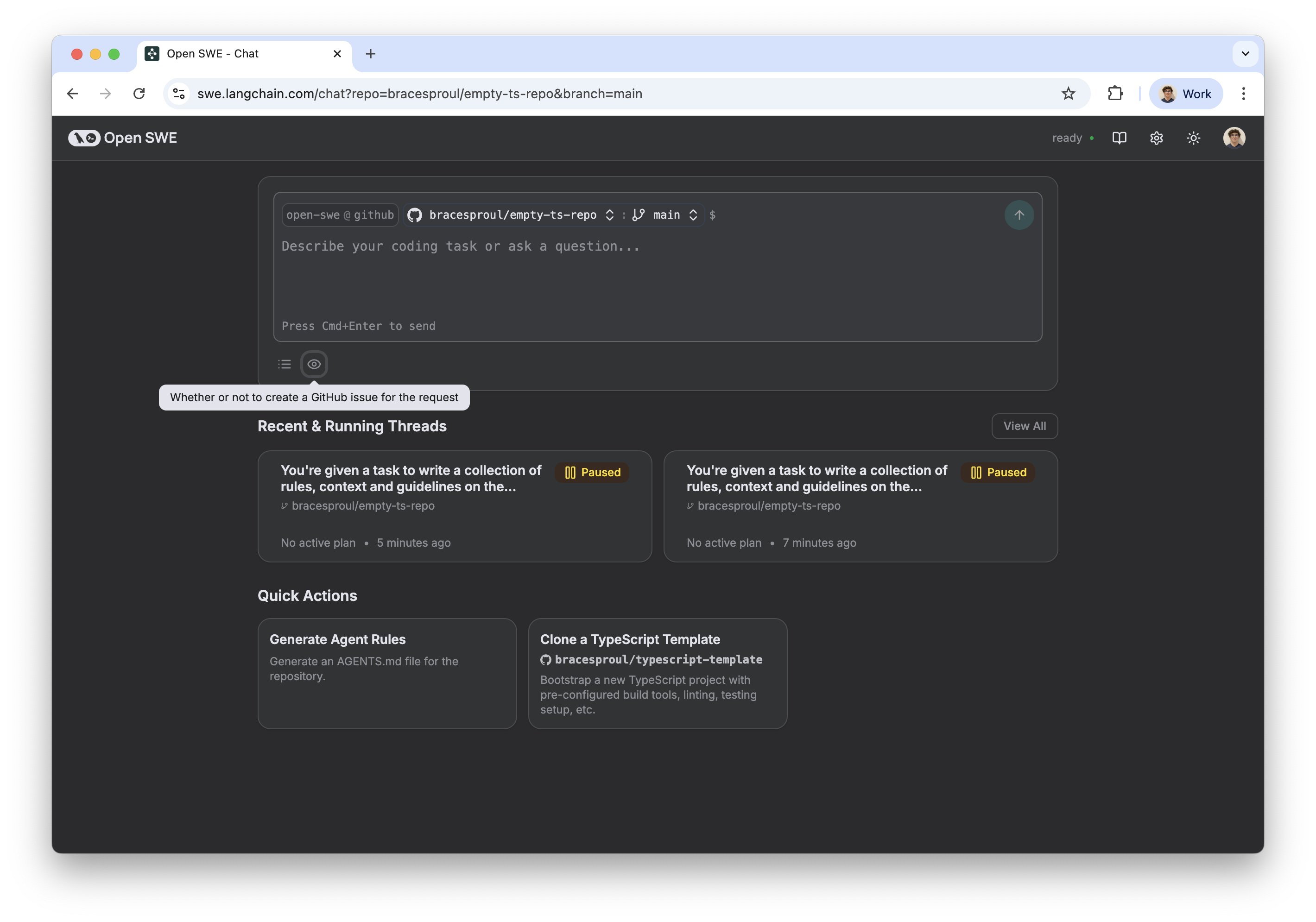Toggle light mode with the sun icon

click(1193, 138)
